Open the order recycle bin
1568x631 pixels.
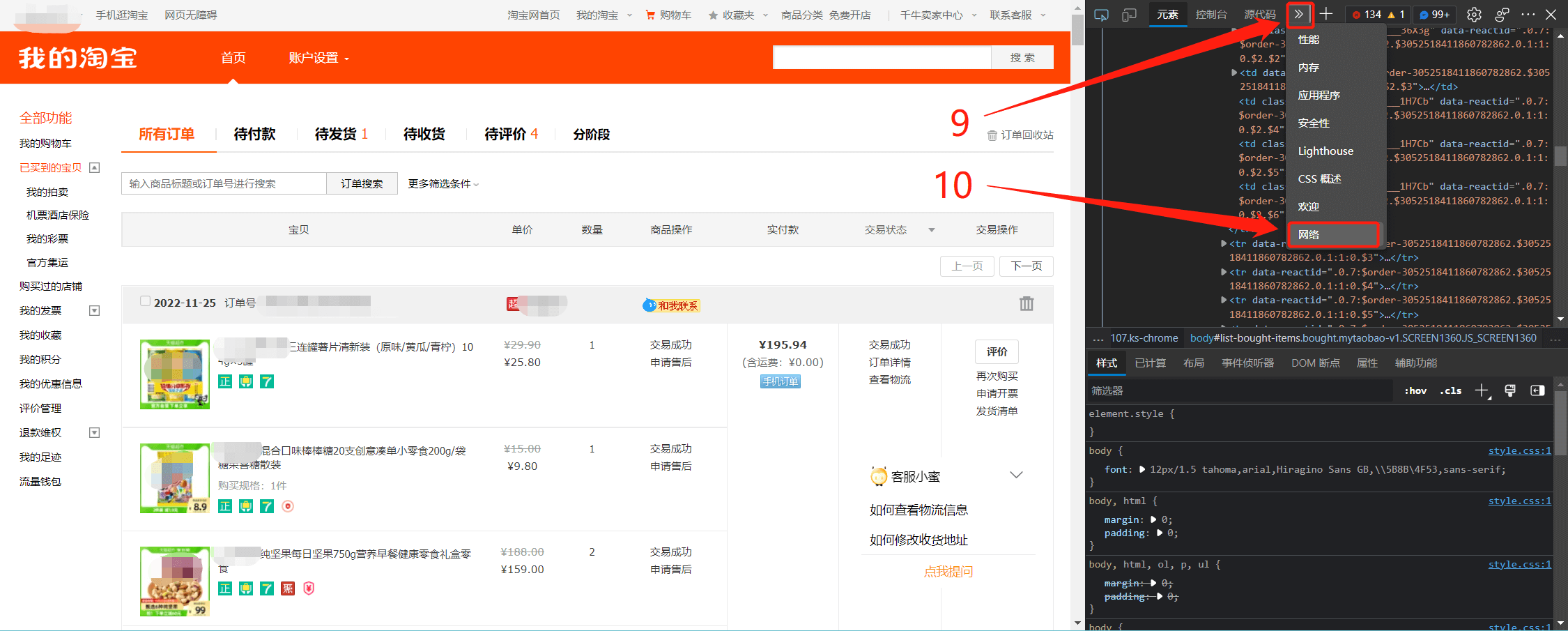pos(1020,135)
